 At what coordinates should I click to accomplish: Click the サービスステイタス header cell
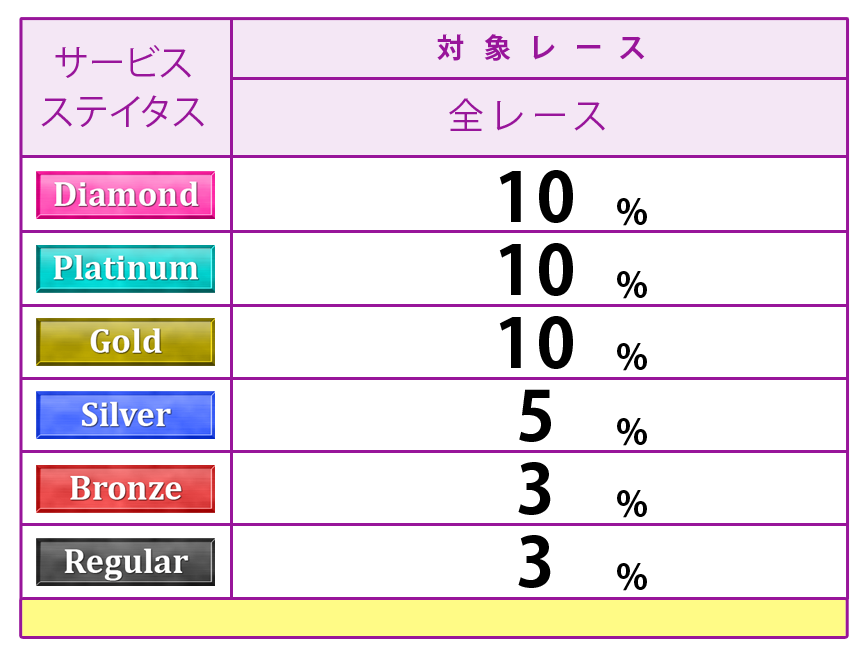[125, 87]
